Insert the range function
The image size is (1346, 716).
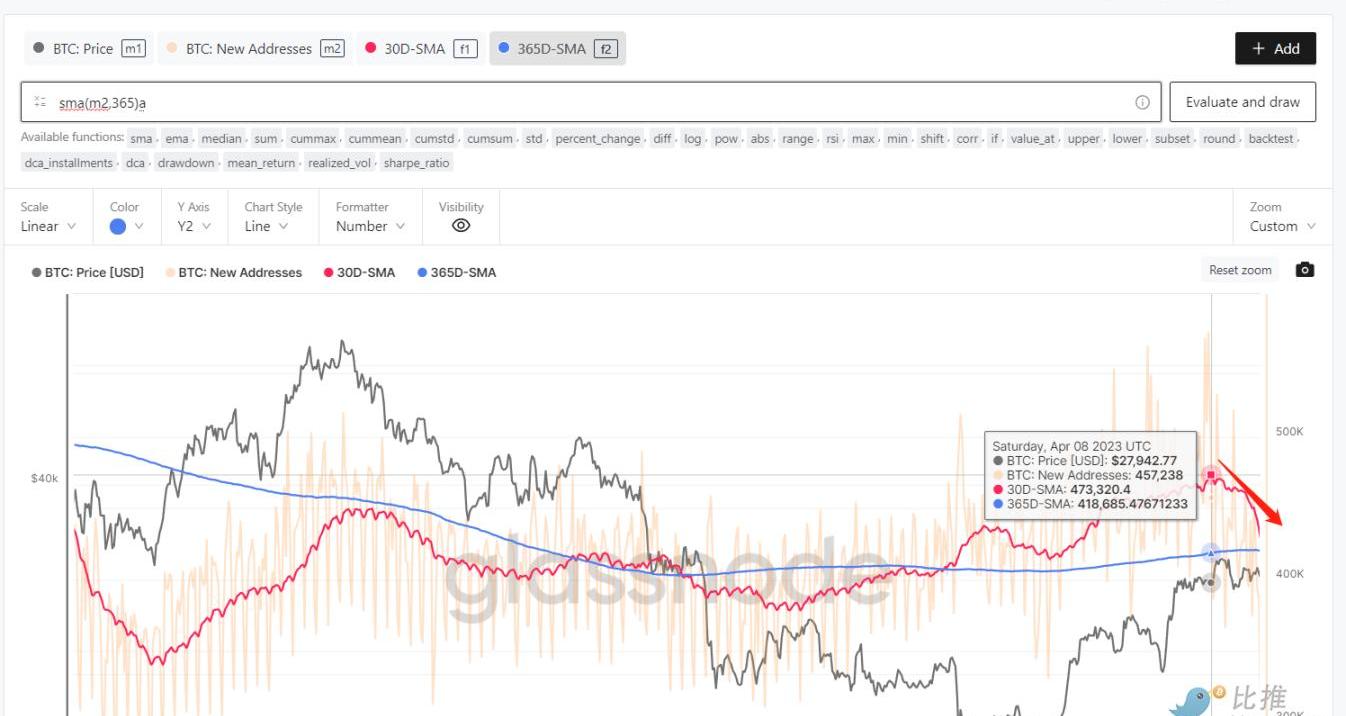(798, 139)
